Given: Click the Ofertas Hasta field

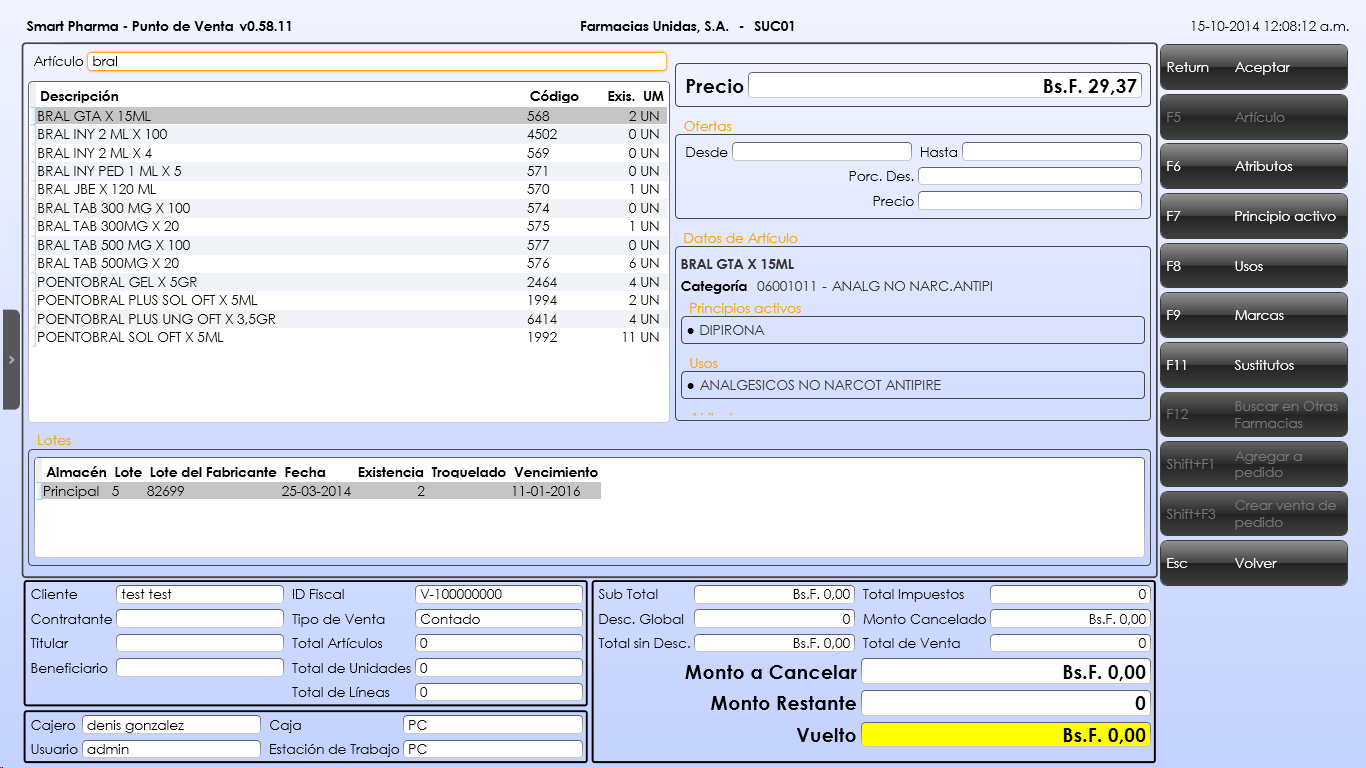Looking at the screenshot, I should pos(1052,152).
